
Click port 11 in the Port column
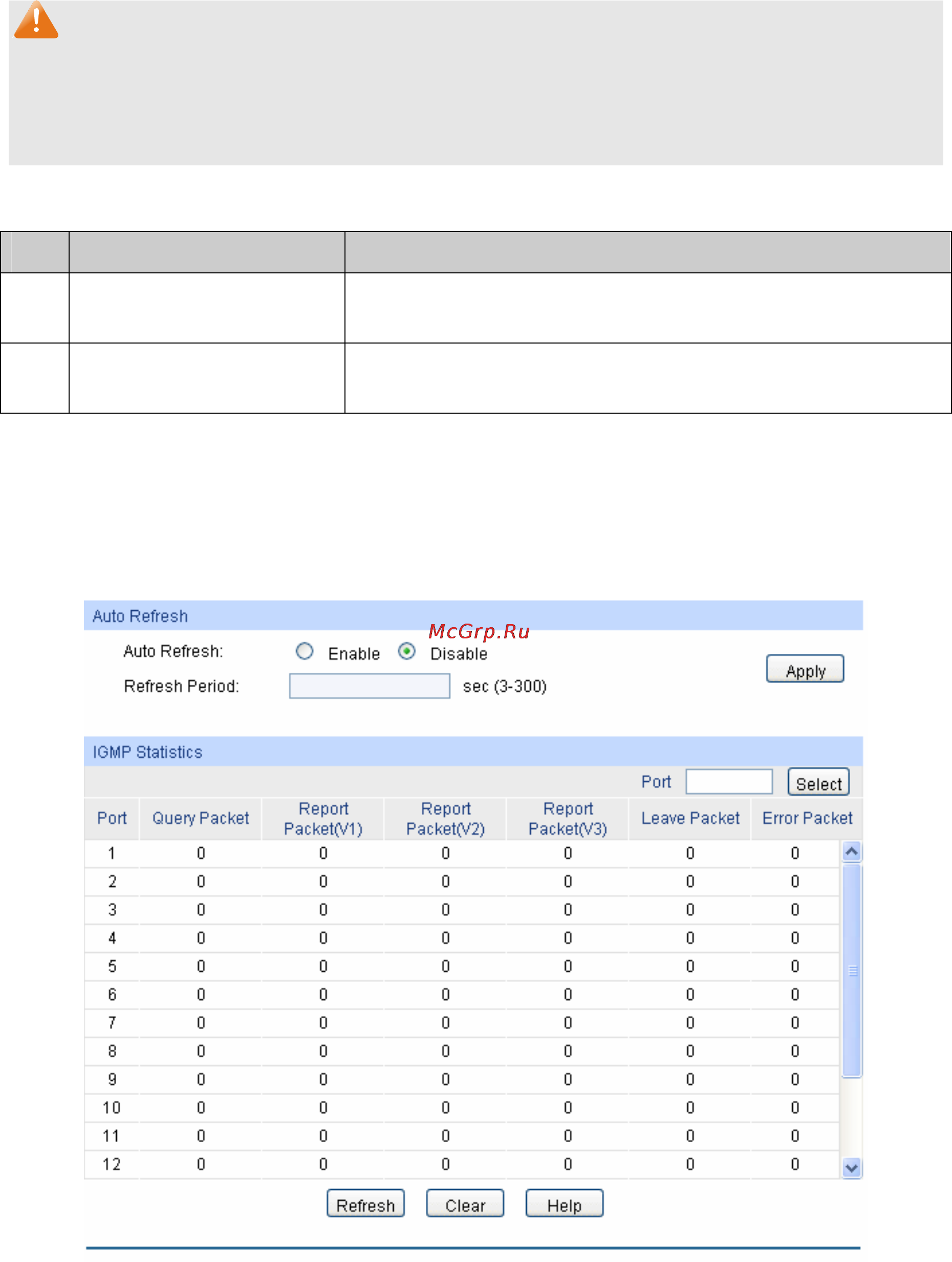pyautogui.click(x=112, y=1136)
